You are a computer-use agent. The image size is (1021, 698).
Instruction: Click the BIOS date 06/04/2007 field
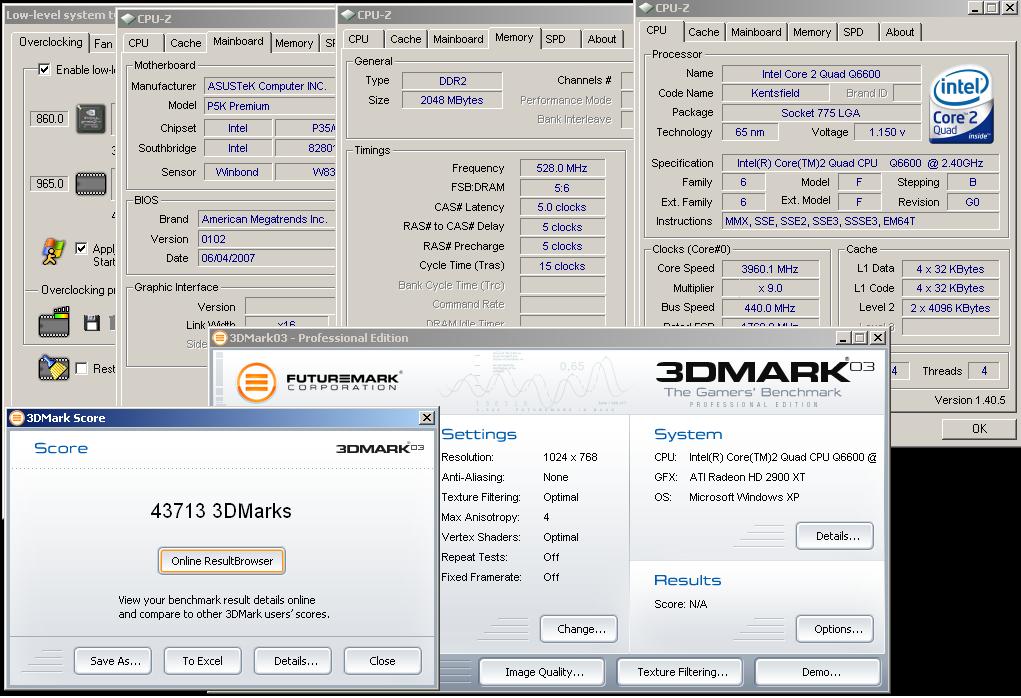(x=267, y=258)
